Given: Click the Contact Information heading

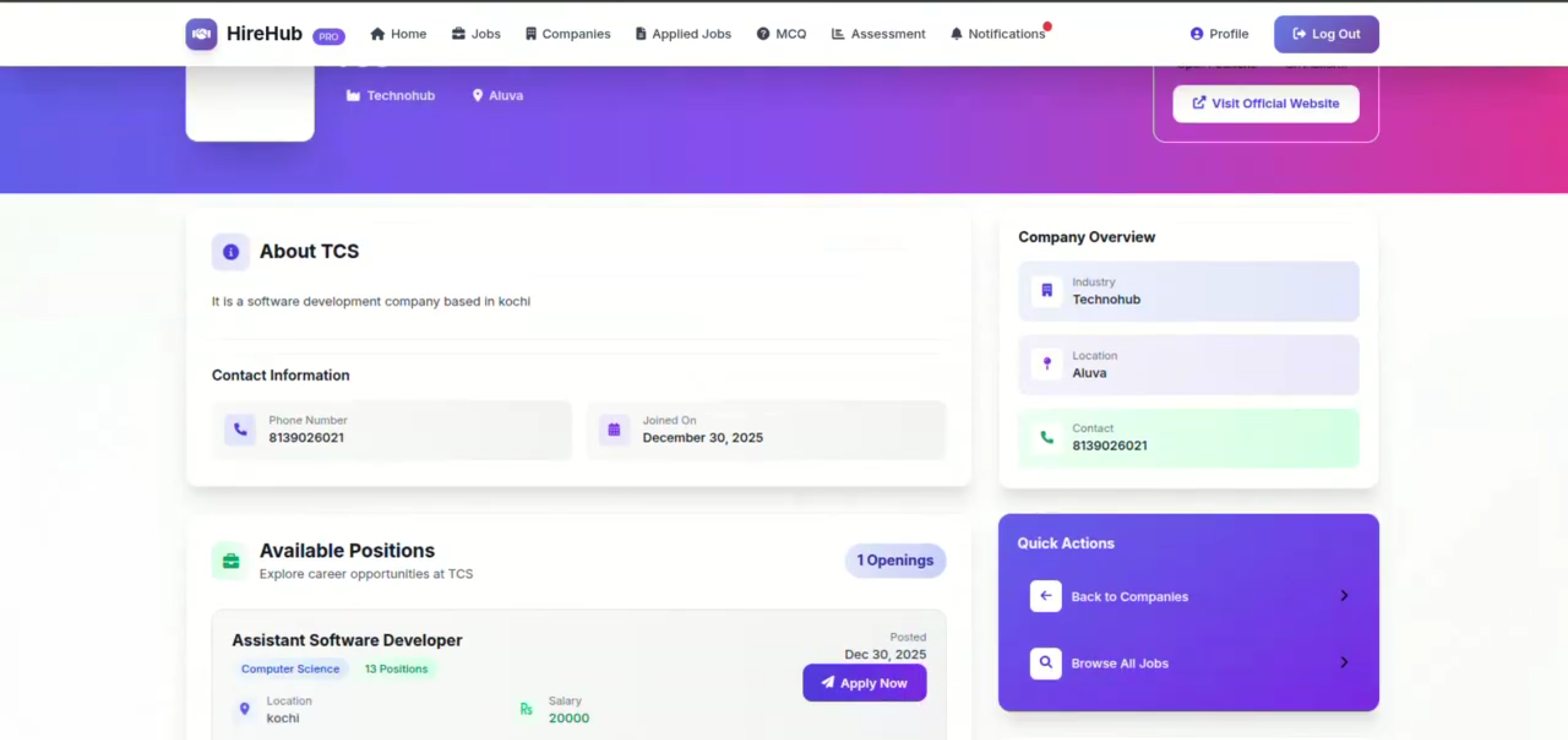Looking at the screenshot, I should point(281,375).
